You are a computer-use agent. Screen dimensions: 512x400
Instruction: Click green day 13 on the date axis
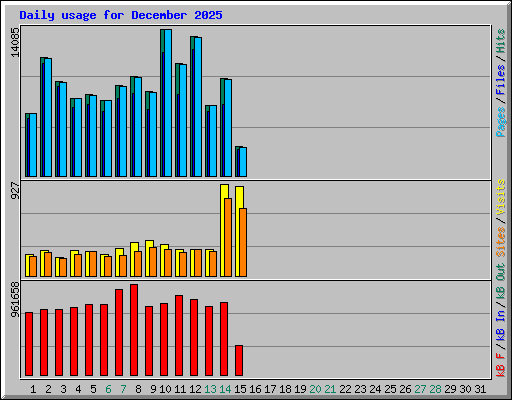[x=210, y=389]
